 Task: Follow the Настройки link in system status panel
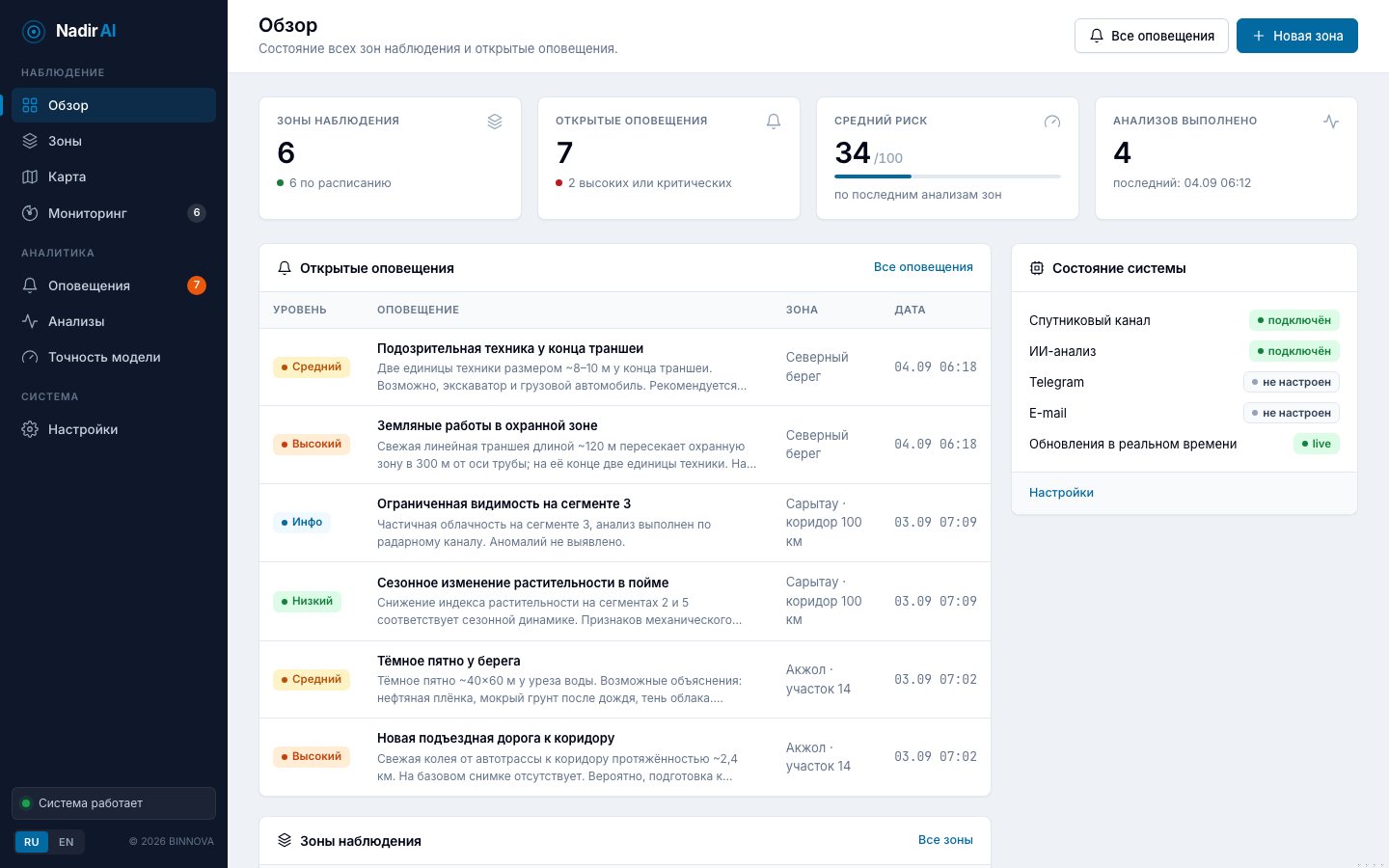click(1061, 493)
